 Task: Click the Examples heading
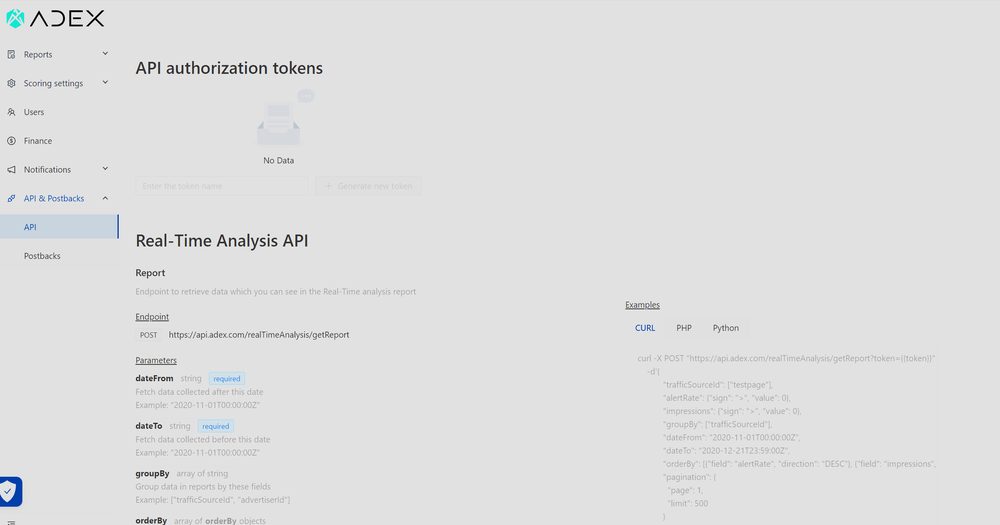tap(642, 305)
